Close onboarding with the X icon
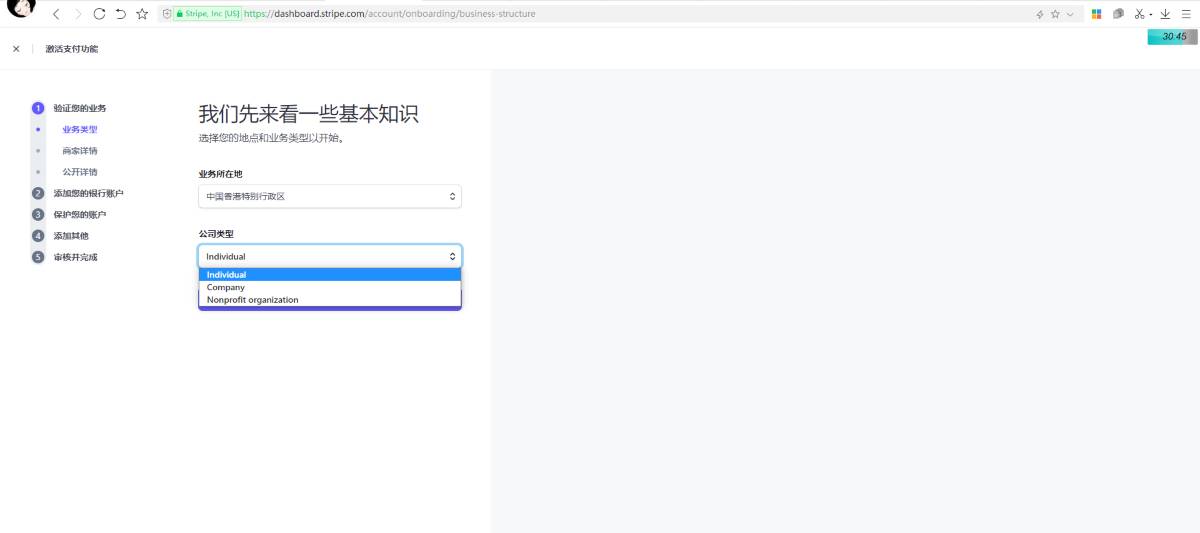The height and width of the screenshot is (533, 1200). [x=16, y=49]
